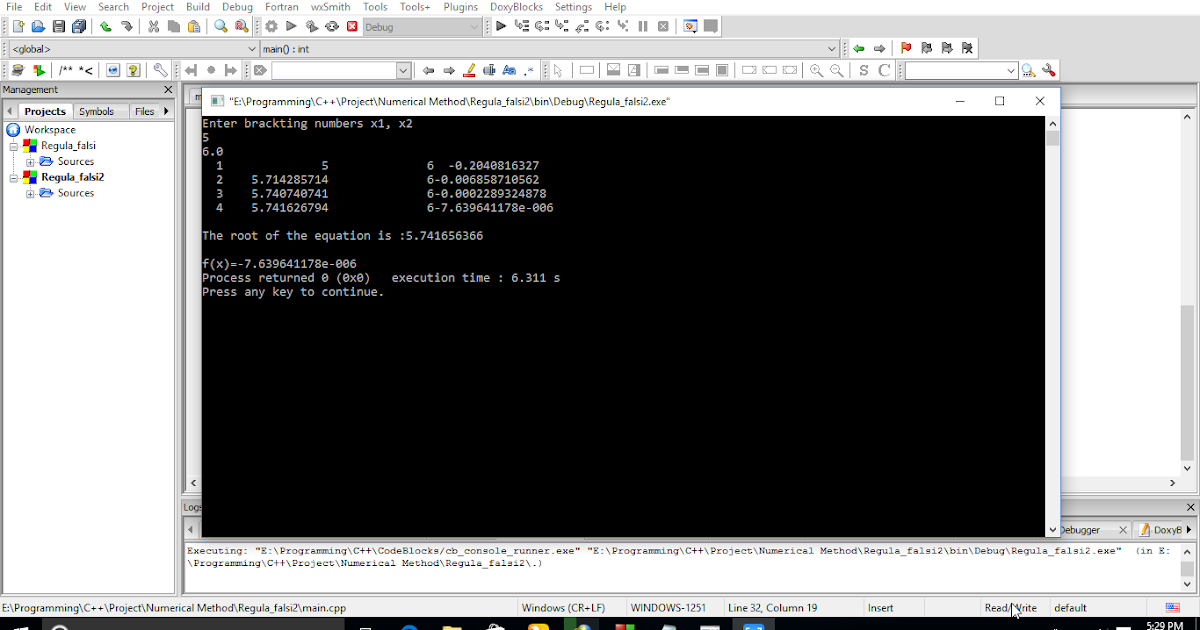Expand Sources under Regula_falsi2 project

click(x=28, y=193)
